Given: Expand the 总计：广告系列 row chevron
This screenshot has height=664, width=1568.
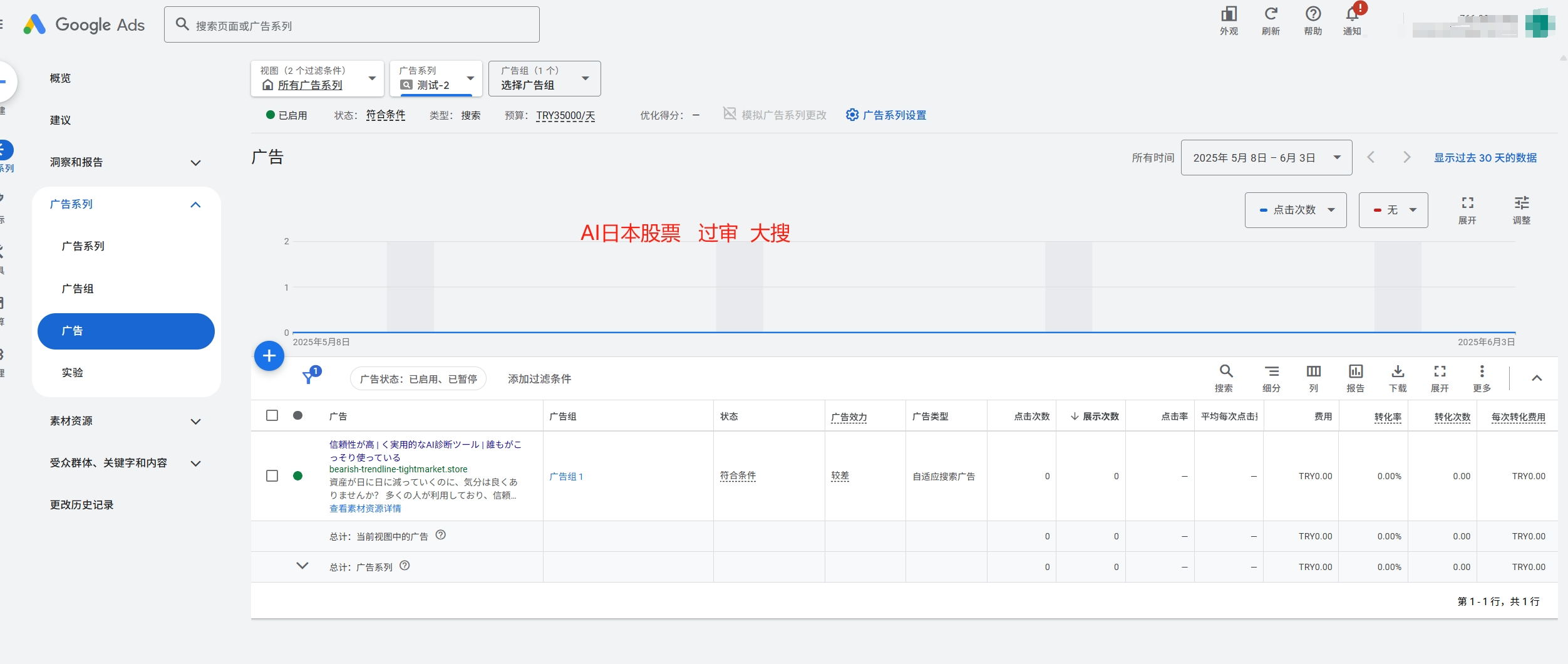Looking at the screenshot, I should tap(302, 566).
